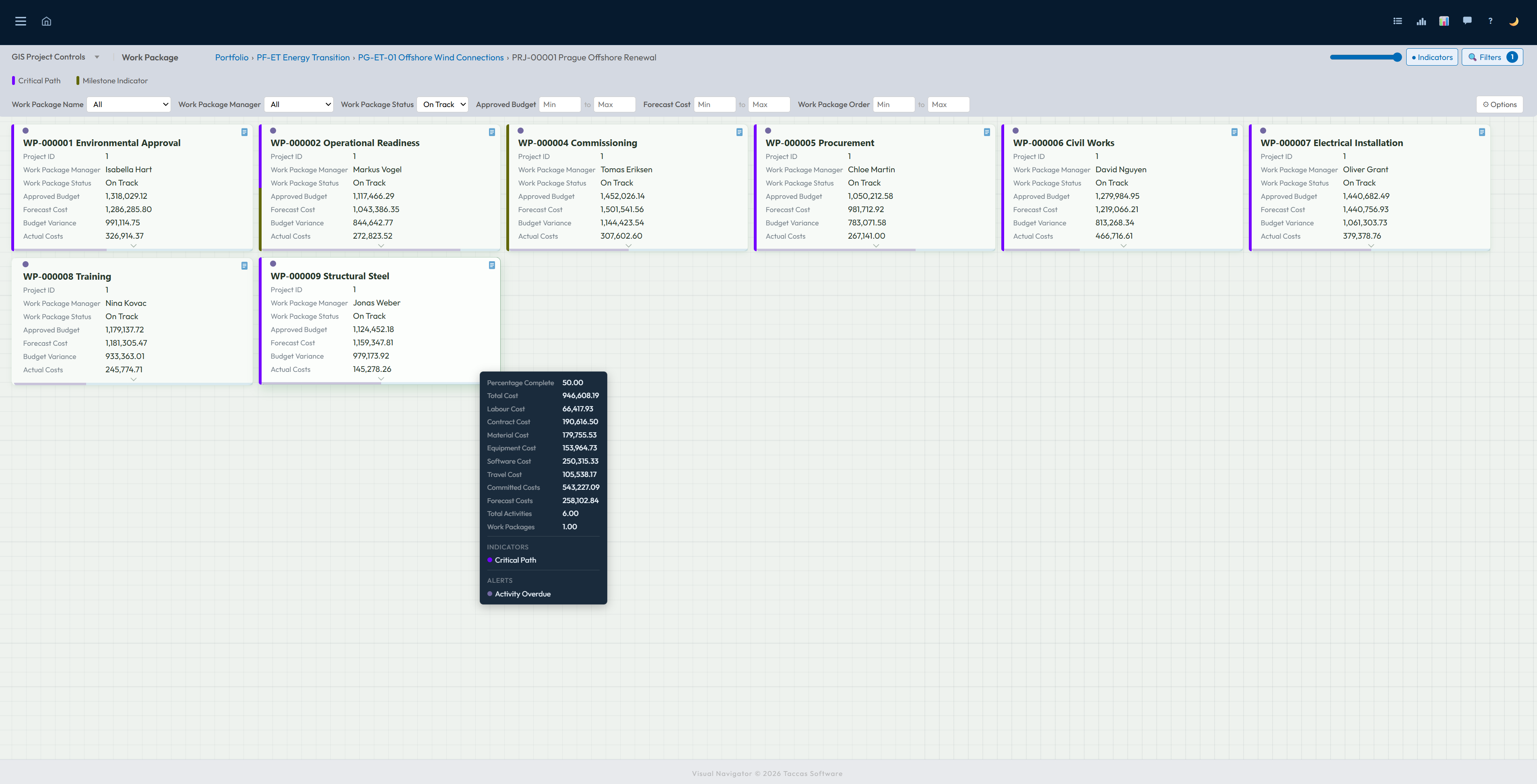Open details icon on WP-000009 Structural Steel card
1537x784 pixels.
pos(492,266)
